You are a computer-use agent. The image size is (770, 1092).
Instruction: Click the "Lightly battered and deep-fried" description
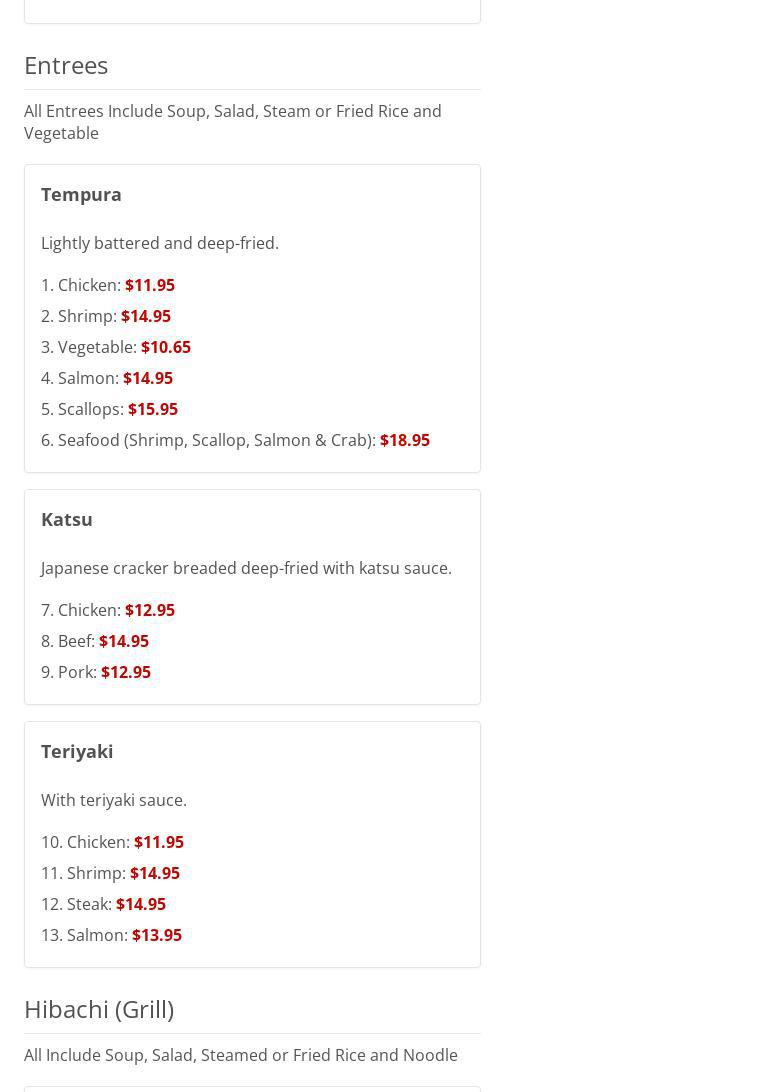(x=159, y=243)
